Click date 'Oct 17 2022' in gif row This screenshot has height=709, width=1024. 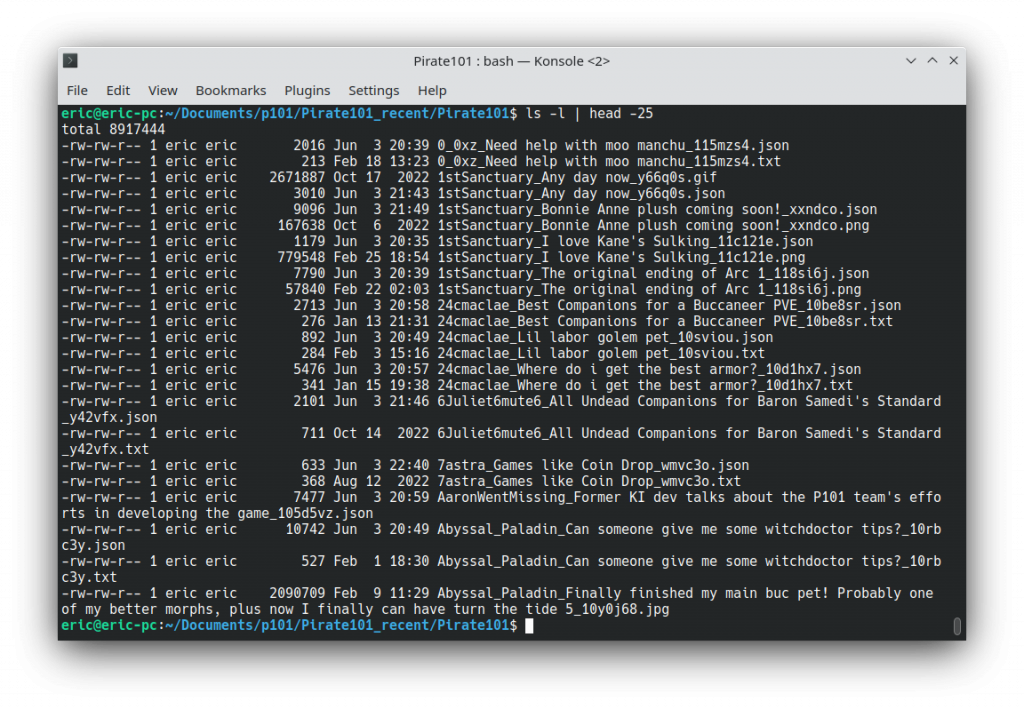pos(381,178)
